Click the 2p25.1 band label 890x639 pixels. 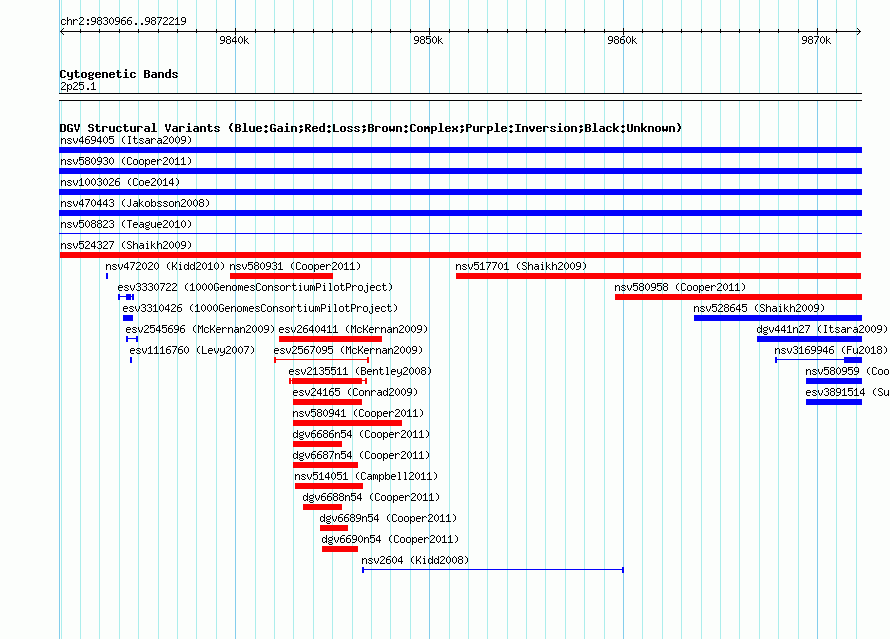point(78,86)
